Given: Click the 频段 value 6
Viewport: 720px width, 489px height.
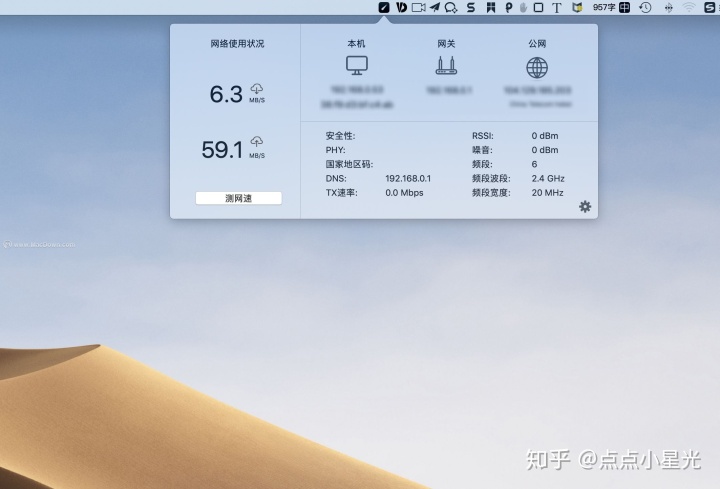Looking at the screenshot, I should pos(534,164).
